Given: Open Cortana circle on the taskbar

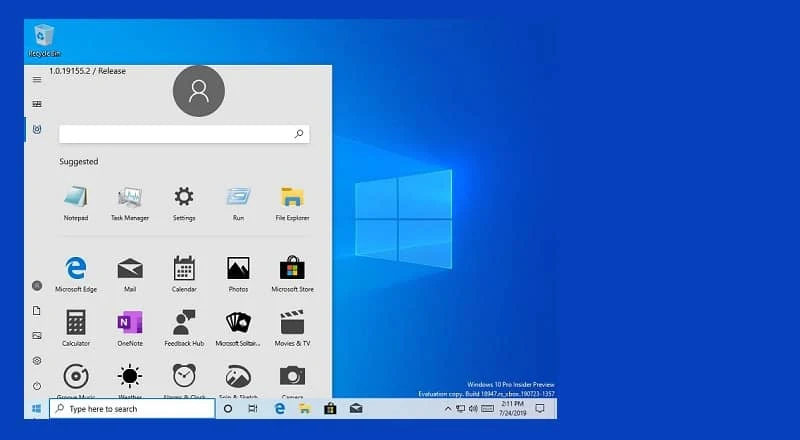Looking at the screenshot, I should pyautogui.click(x=228, y=408).
